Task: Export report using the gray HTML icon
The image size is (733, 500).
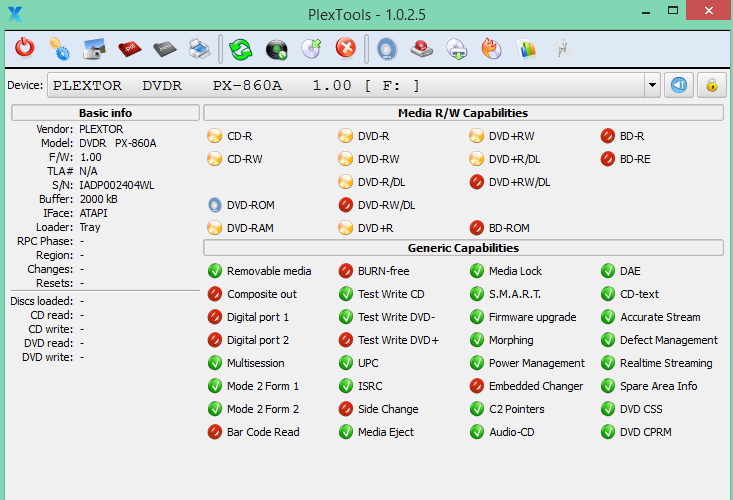Action: coord(165,49)
